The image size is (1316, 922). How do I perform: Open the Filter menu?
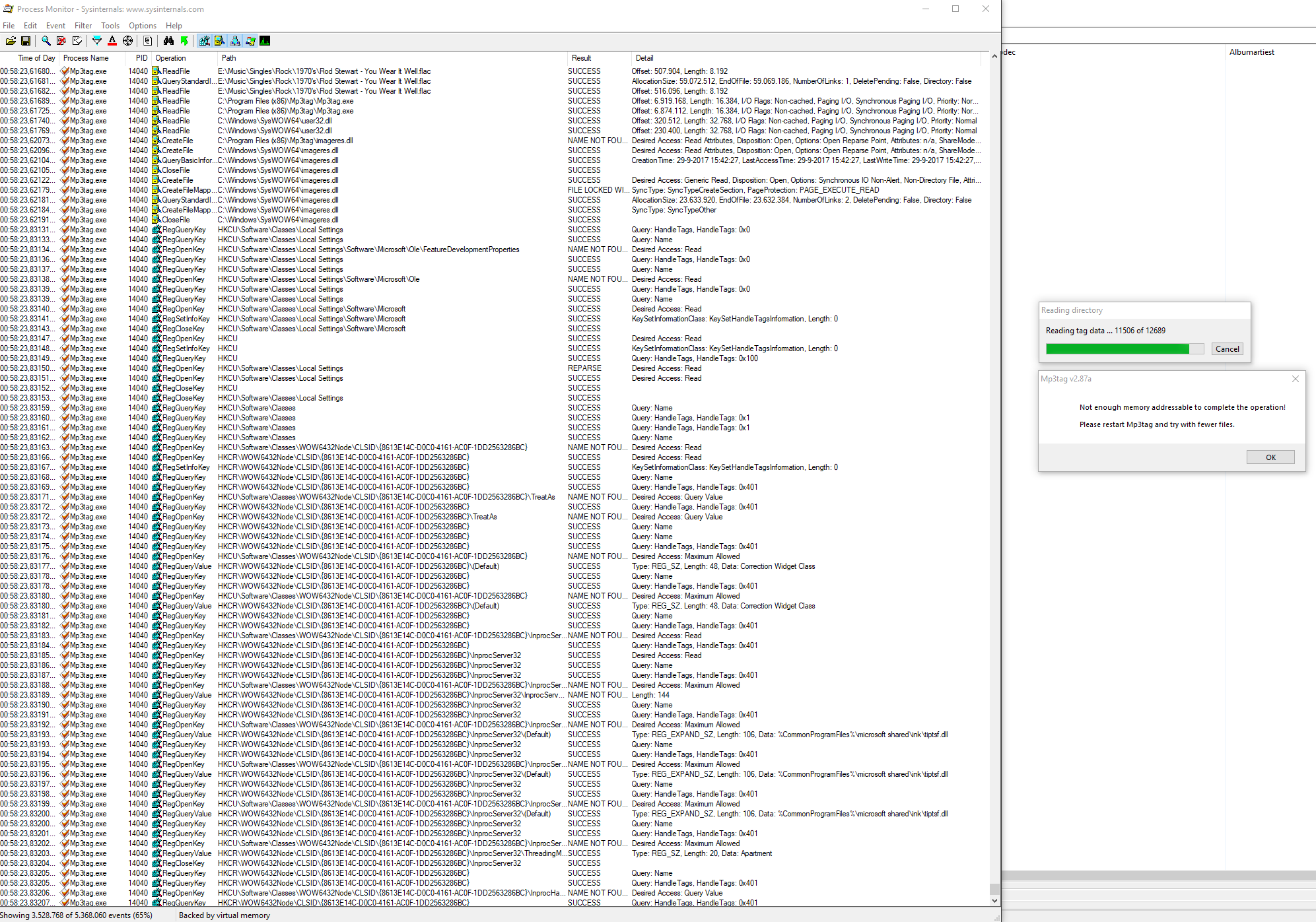[x=83, y=26]
